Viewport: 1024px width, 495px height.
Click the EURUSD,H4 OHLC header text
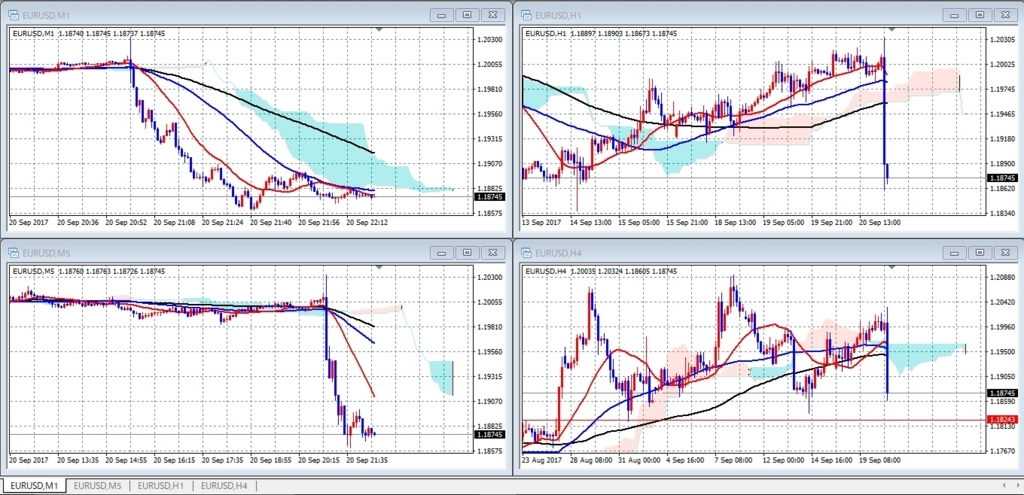(x=601, y=271)
